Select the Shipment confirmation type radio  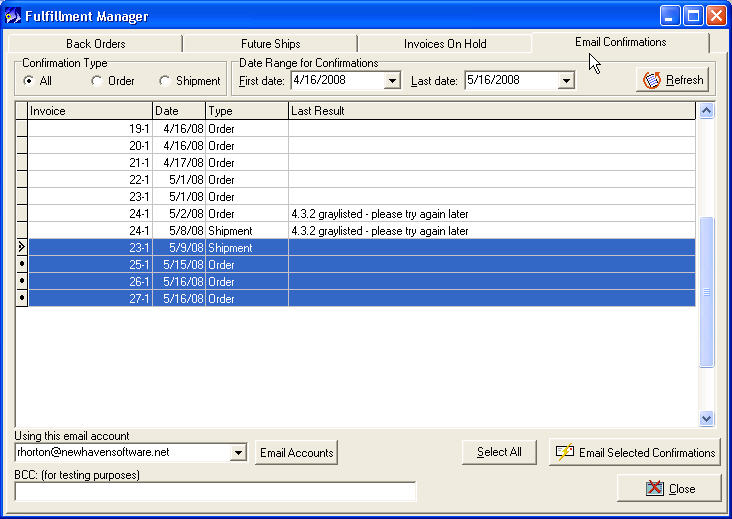pos(165,81)
